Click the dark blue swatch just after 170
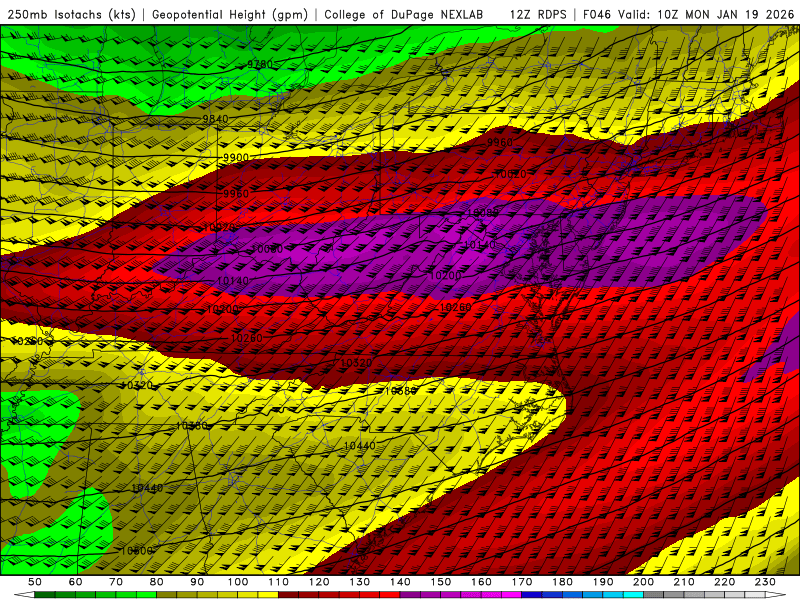800x600 pixels. (532, 595)
